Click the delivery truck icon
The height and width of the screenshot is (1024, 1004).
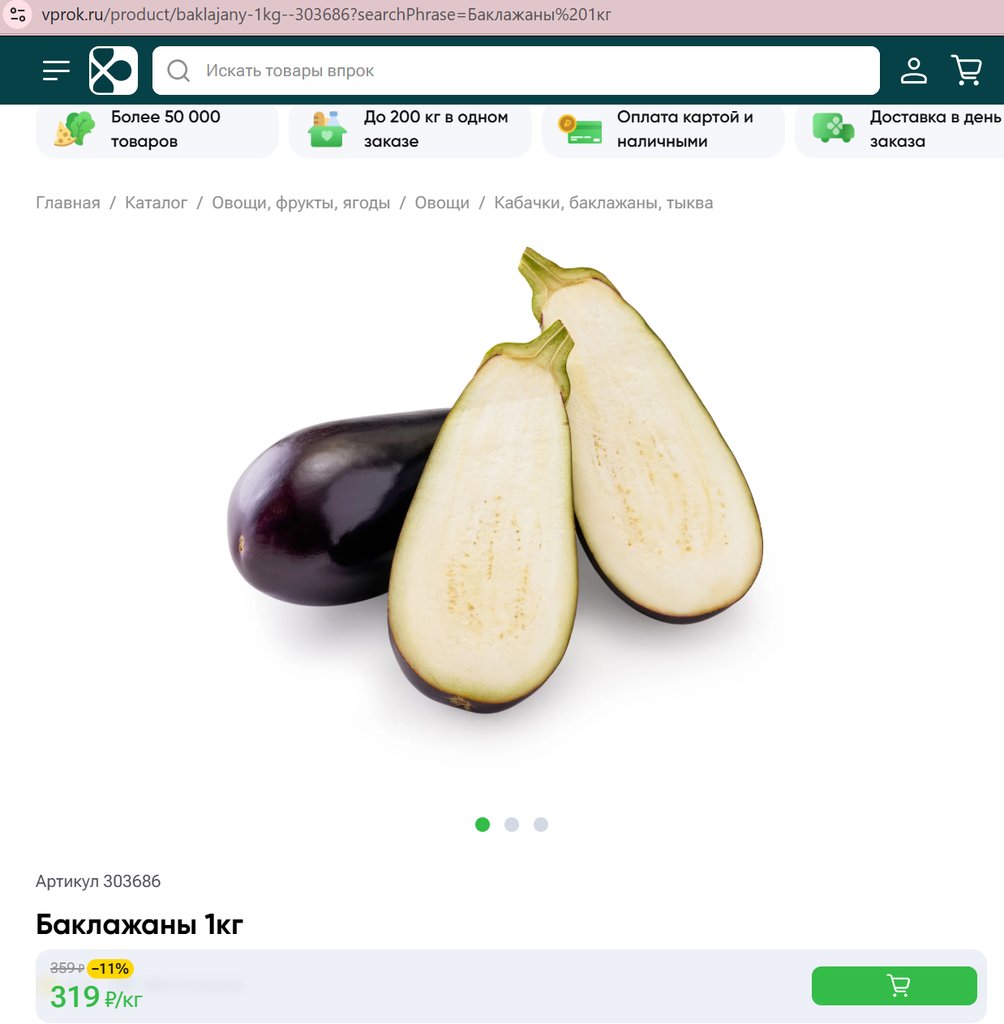[x=833, y=129]
